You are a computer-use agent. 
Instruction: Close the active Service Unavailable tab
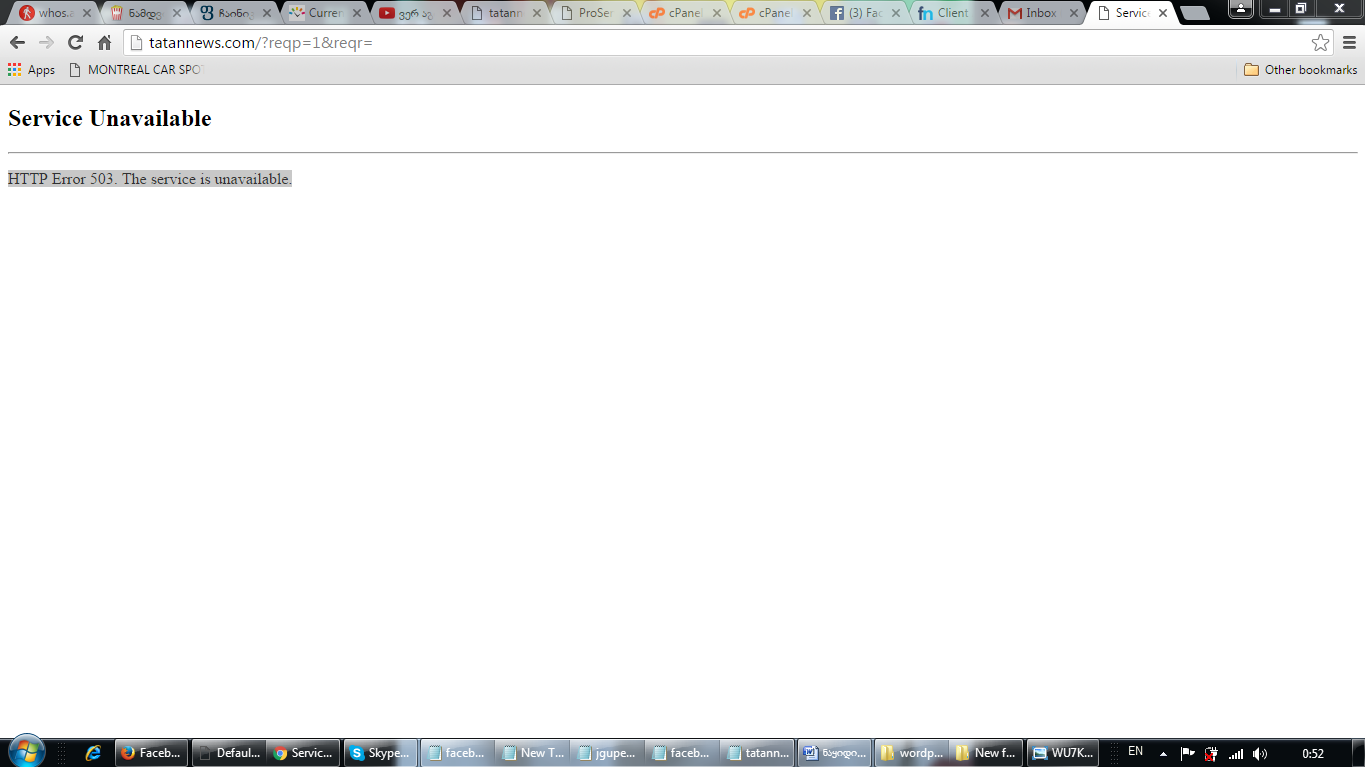point(1163,13)
